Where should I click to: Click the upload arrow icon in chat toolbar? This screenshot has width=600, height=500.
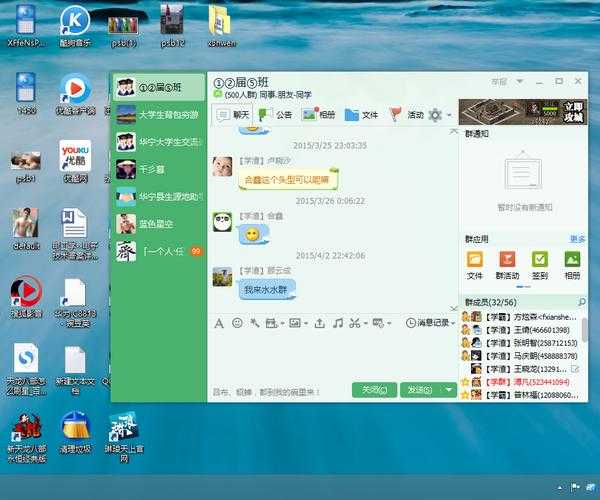pyautogui.click(x=320, y=323)
